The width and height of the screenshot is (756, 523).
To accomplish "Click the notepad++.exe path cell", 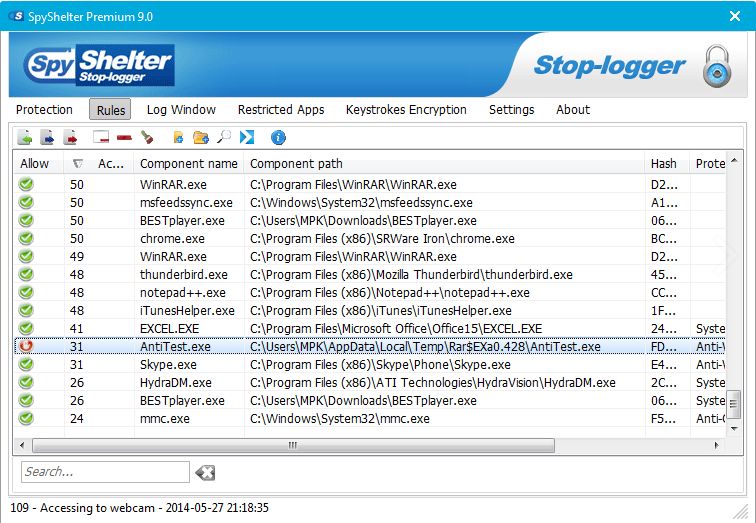I will coord(390,293).
